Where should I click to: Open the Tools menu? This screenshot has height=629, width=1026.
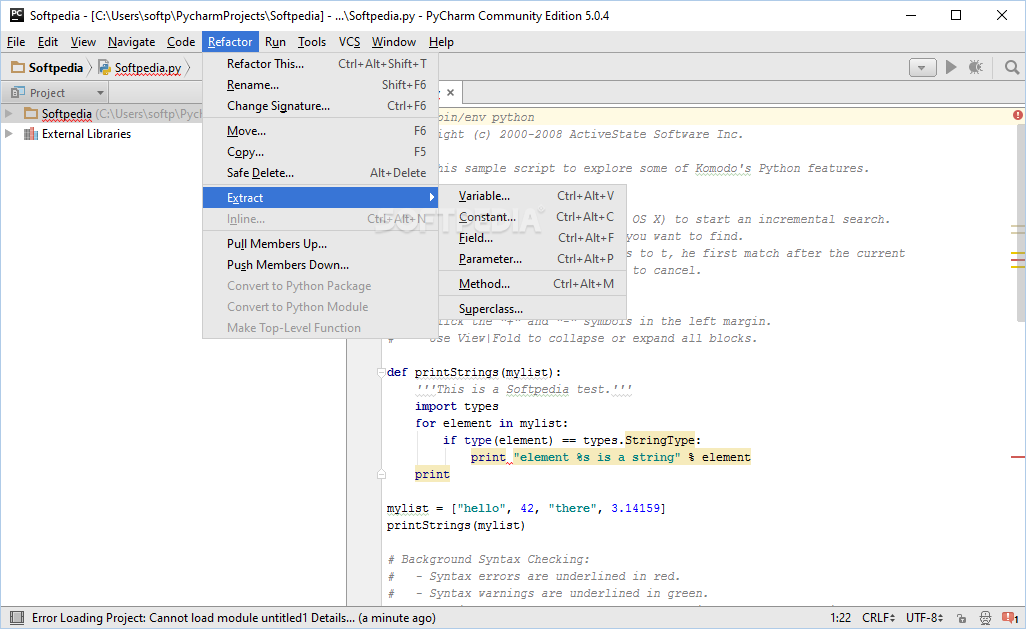[x=311, y=42]
